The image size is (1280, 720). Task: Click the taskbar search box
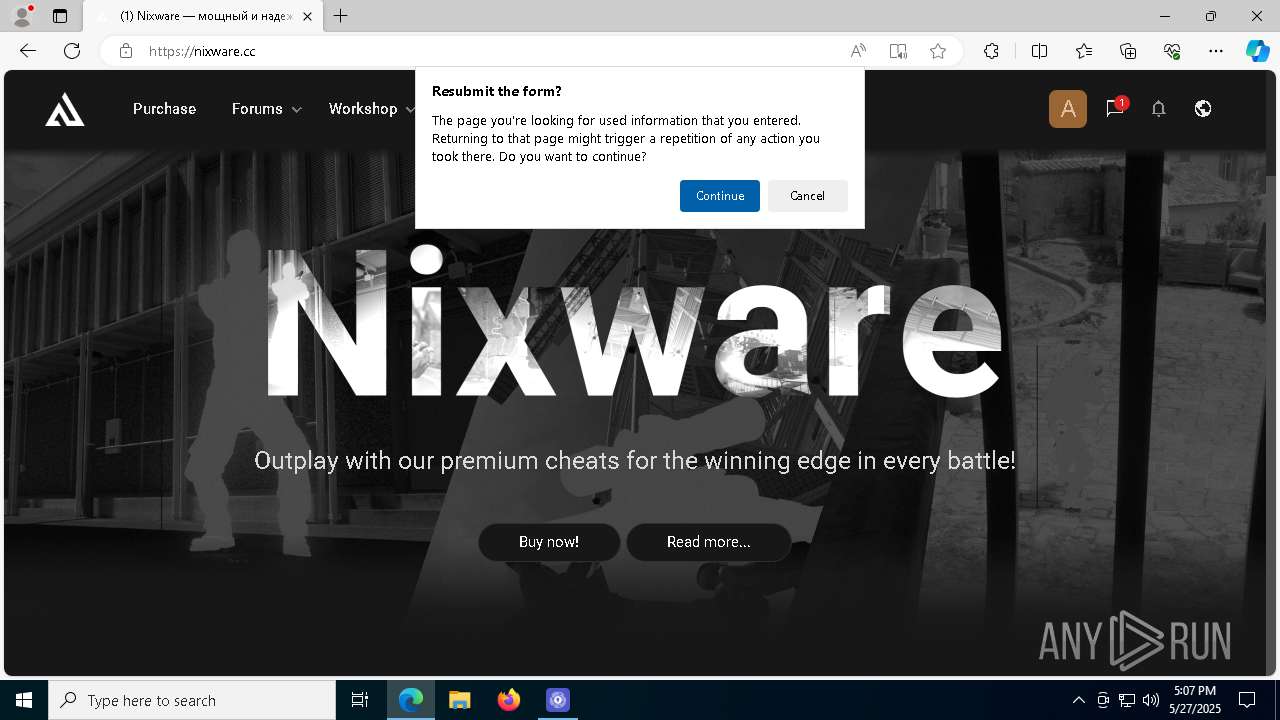(192, 700)
